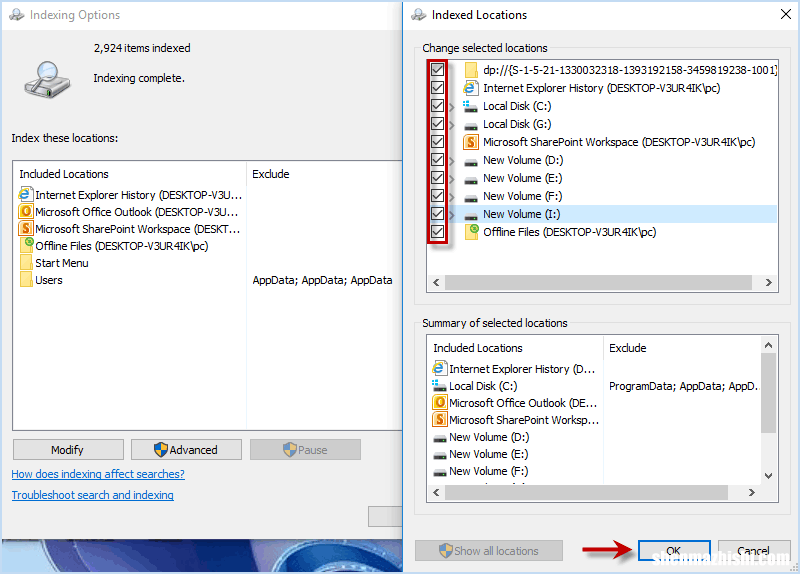800x574 pixels.
Task: Expand New Volume (E:) tree node
Action: click(x=452, y=179)
